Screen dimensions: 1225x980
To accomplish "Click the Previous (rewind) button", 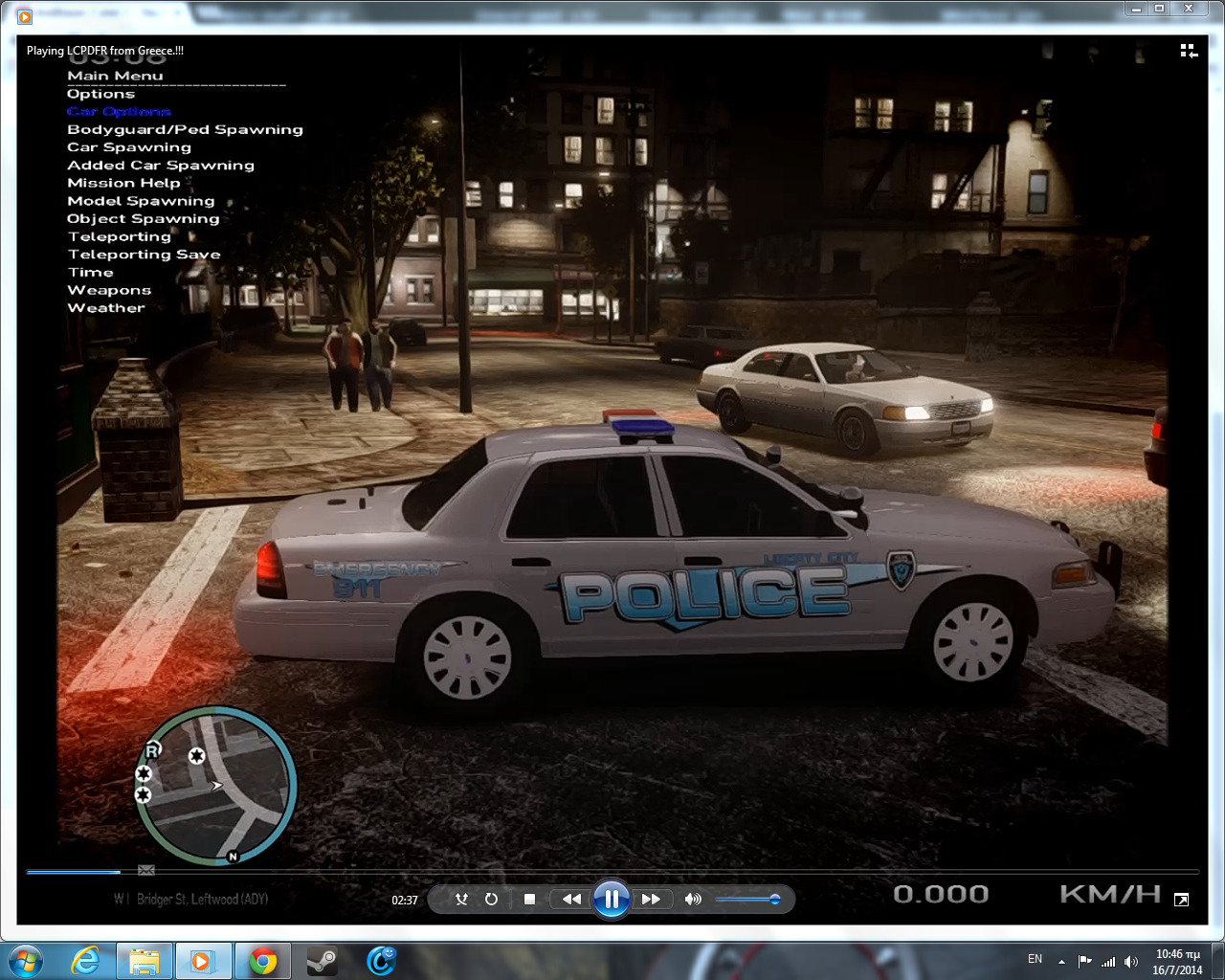I will (x=571, y=899).
